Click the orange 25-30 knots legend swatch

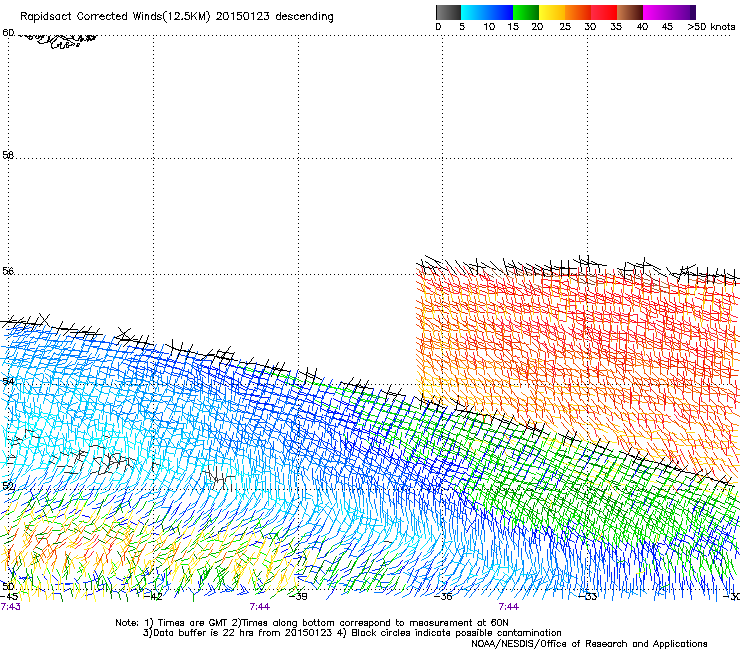(578, 12)
